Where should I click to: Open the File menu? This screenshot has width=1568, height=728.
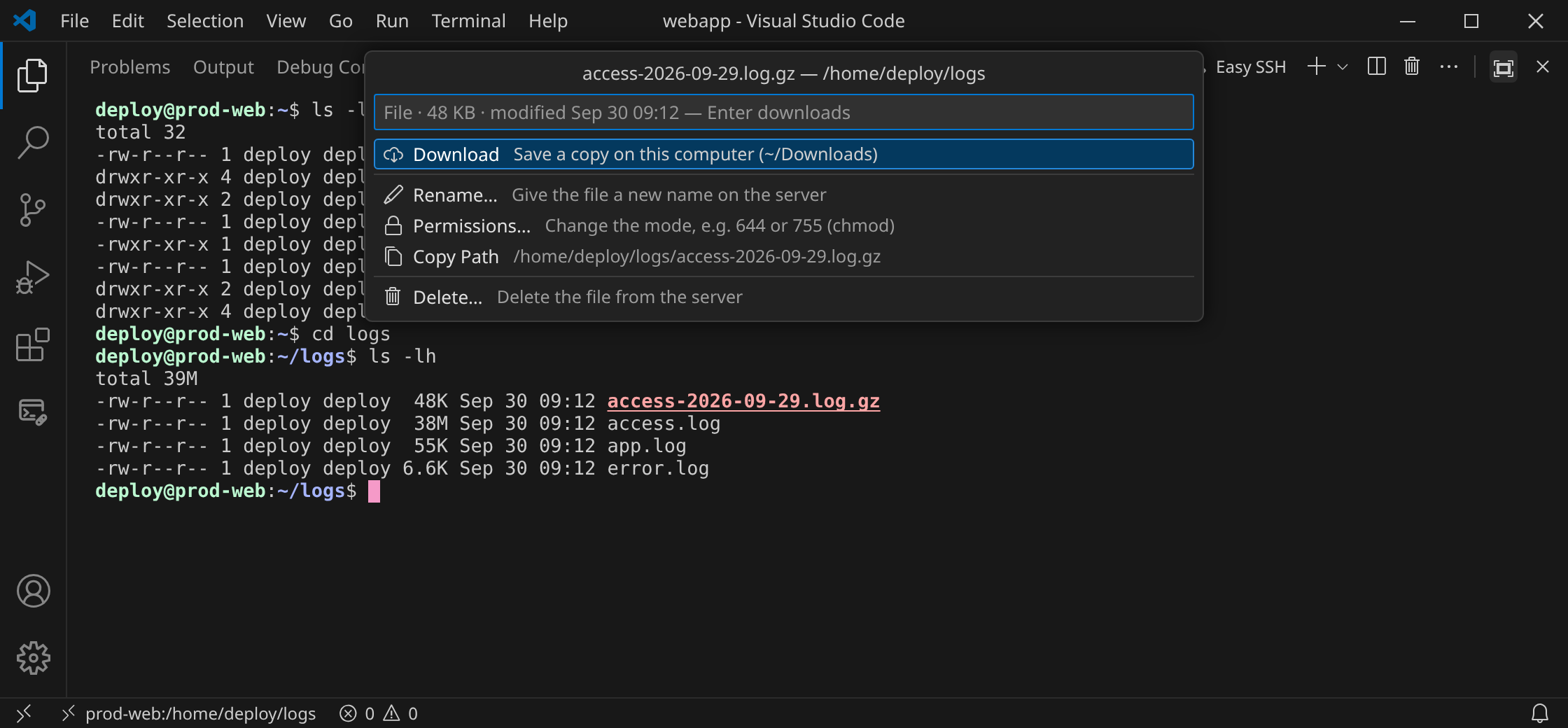tap(74, 21)
